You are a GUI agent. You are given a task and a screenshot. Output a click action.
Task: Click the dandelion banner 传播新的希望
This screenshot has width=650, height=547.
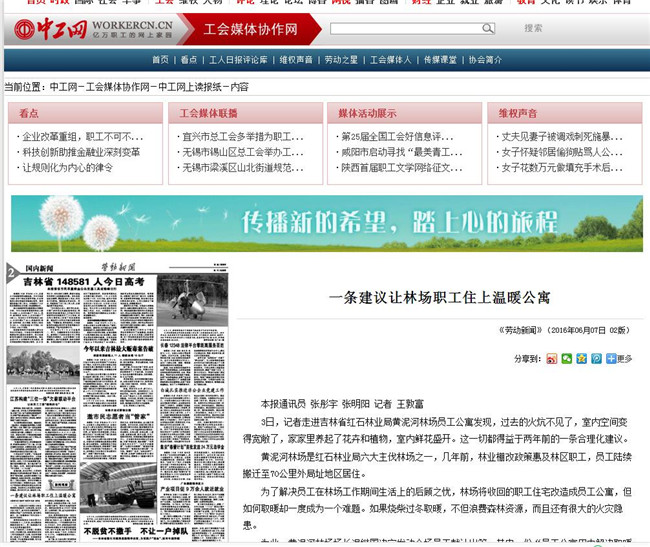tap(327, 224)
